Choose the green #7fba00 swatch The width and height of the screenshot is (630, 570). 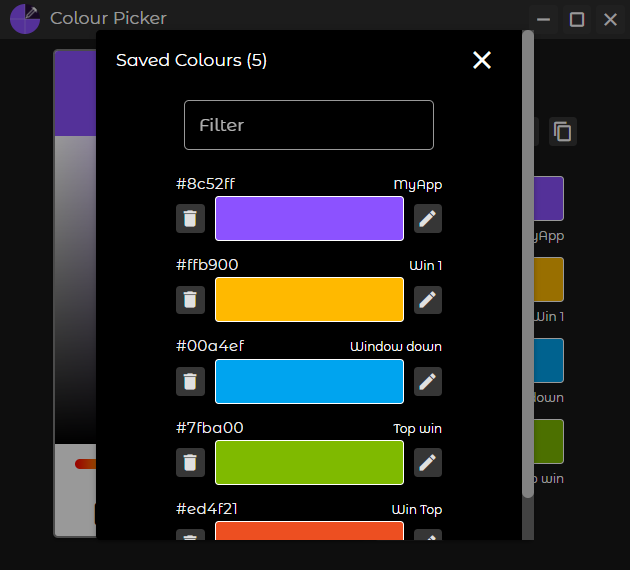[x=309, y=462]
